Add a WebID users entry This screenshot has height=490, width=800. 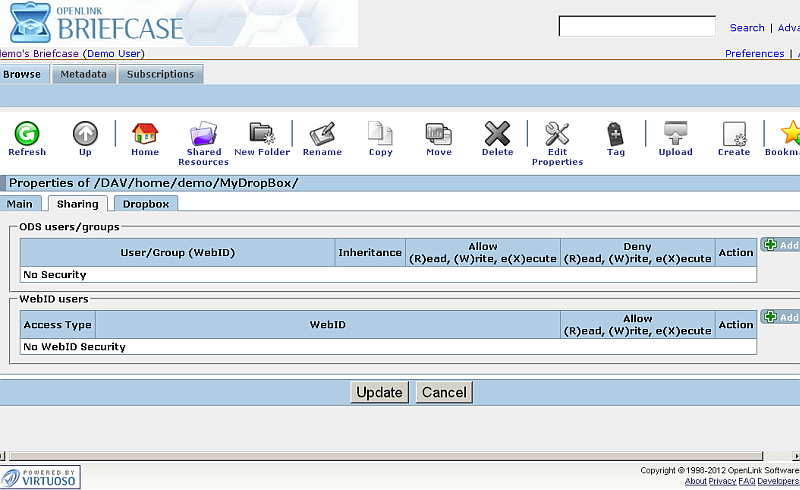click(x=780, y=317)
